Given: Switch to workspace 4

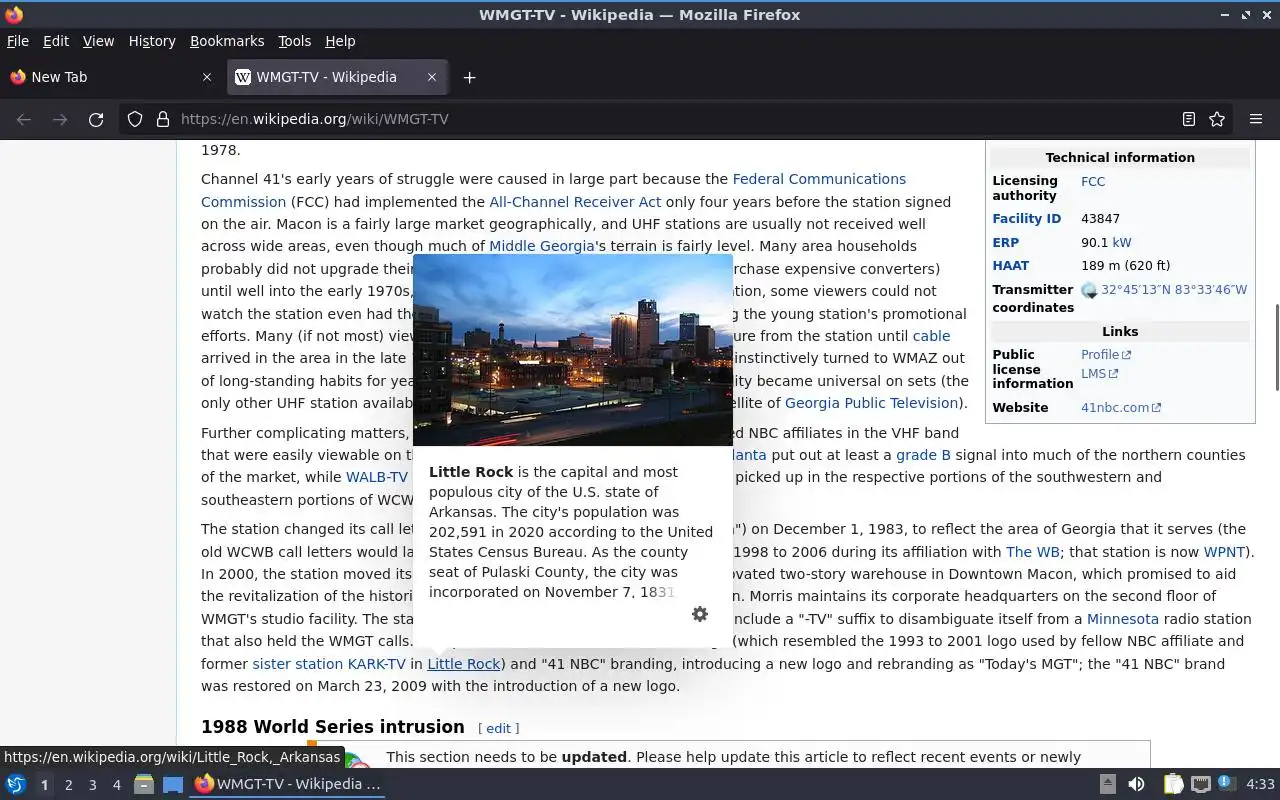Looking at the screenshot, I should pyautogui.click(x=116, y=785).
